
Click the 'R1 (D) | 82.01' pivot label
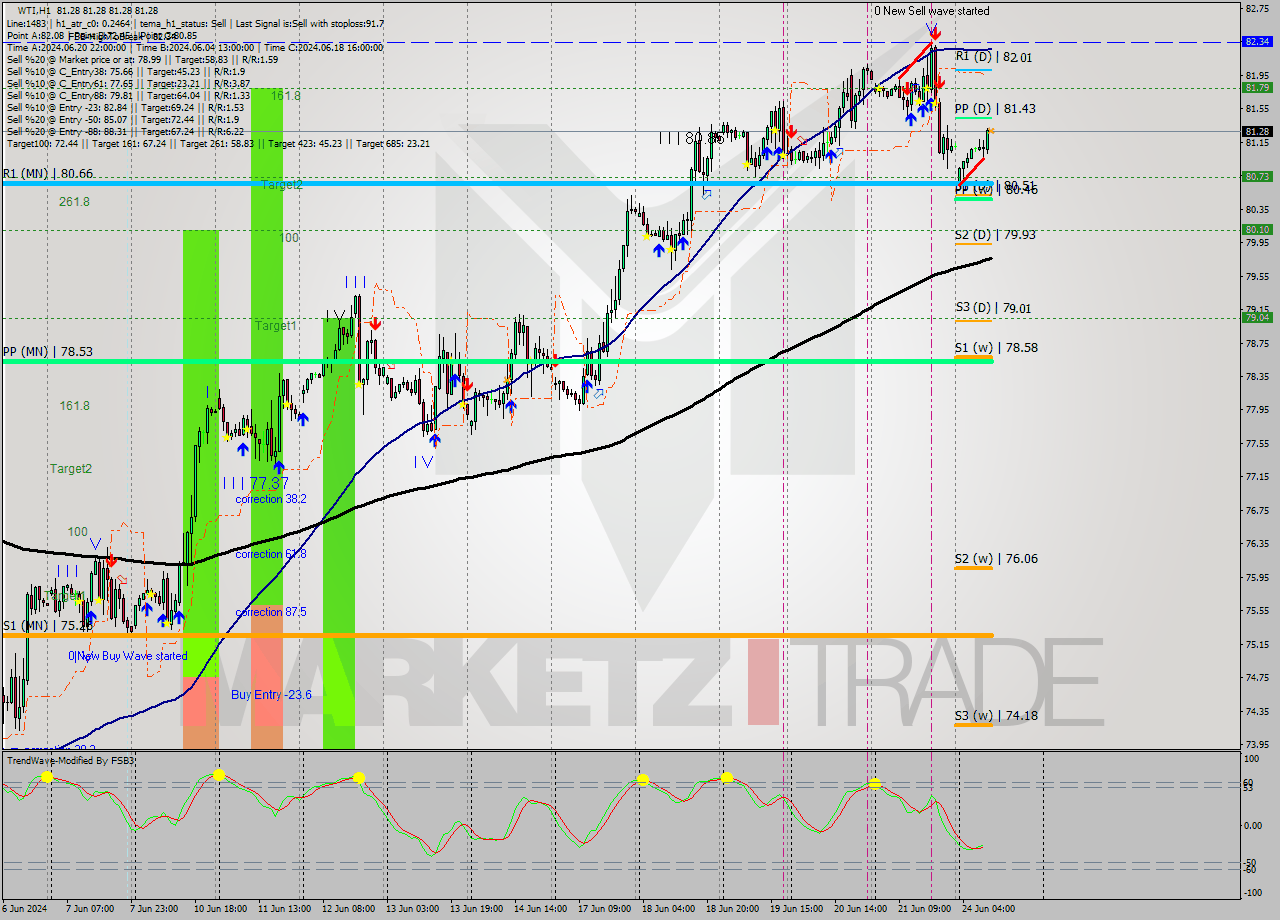[x=995, y=57]
